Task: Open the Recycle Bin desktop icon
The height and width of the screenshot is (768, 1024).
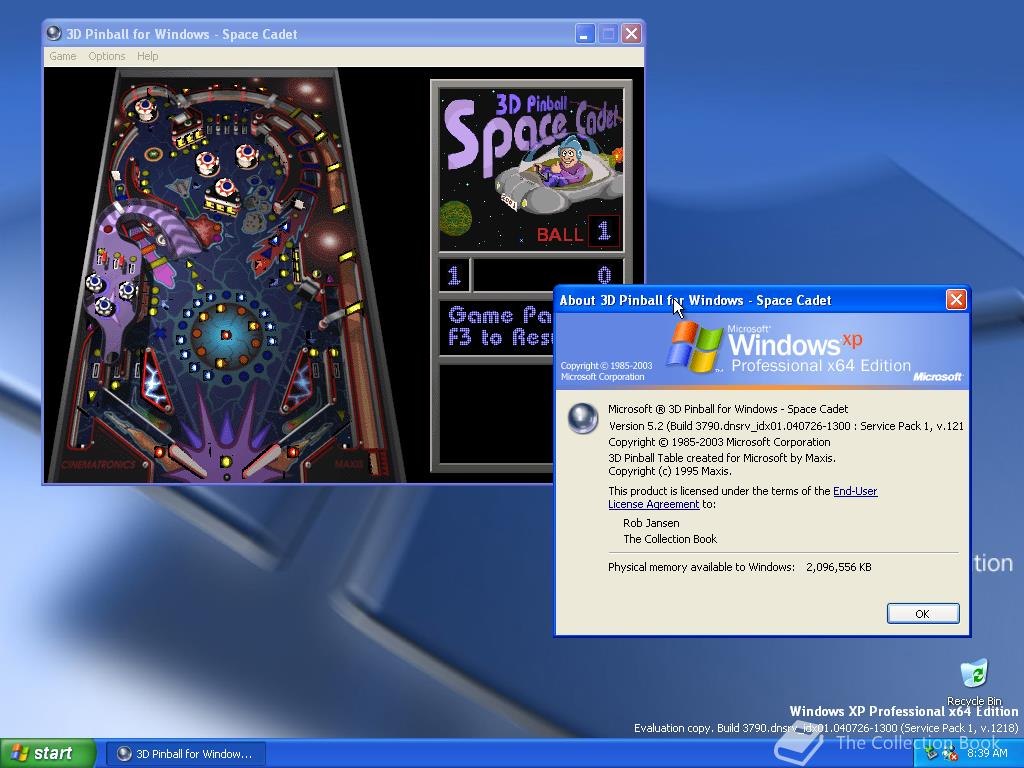Action: click(974, 682)
